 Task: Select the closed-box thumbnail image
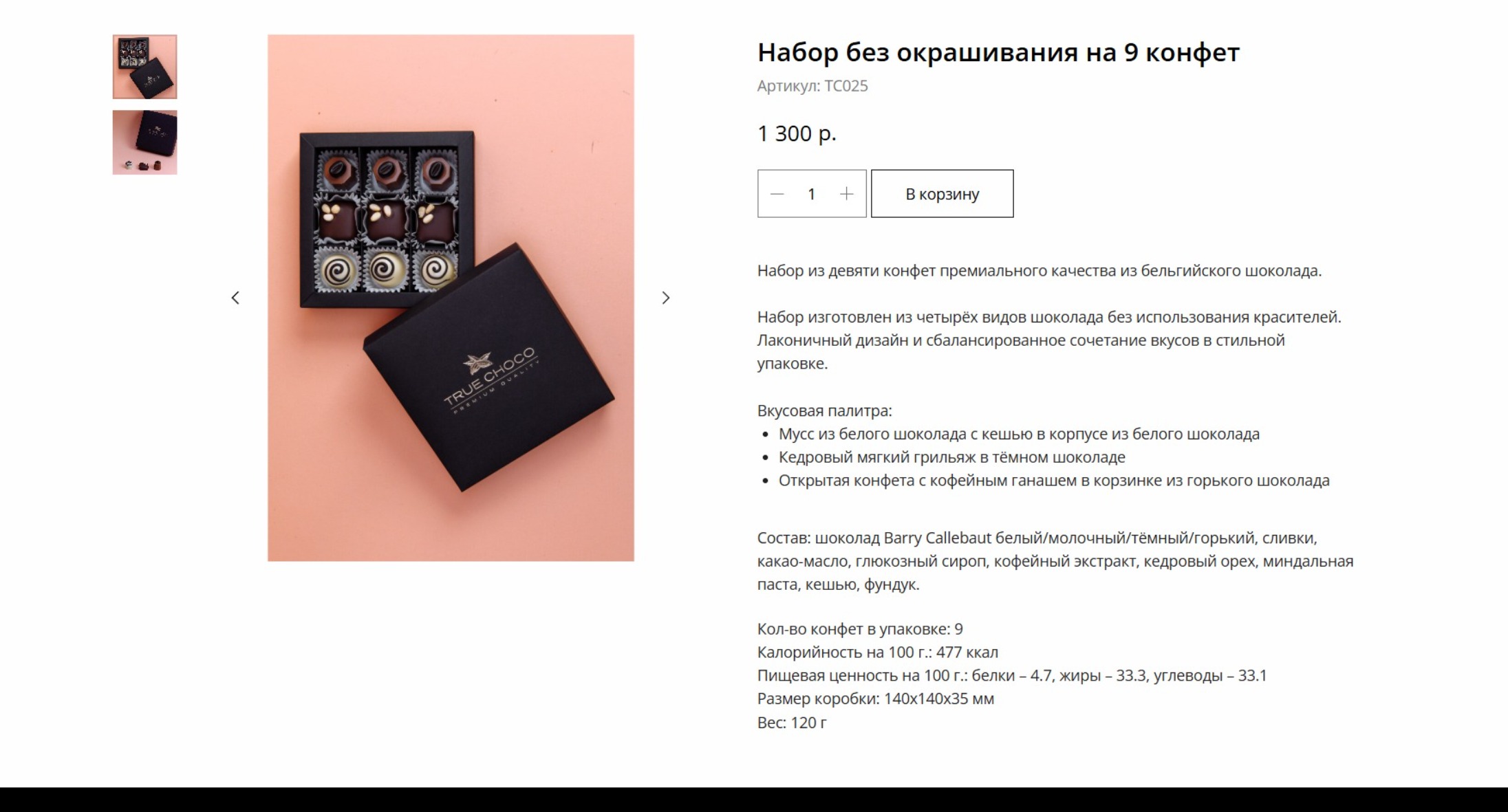tap(145, 142)
